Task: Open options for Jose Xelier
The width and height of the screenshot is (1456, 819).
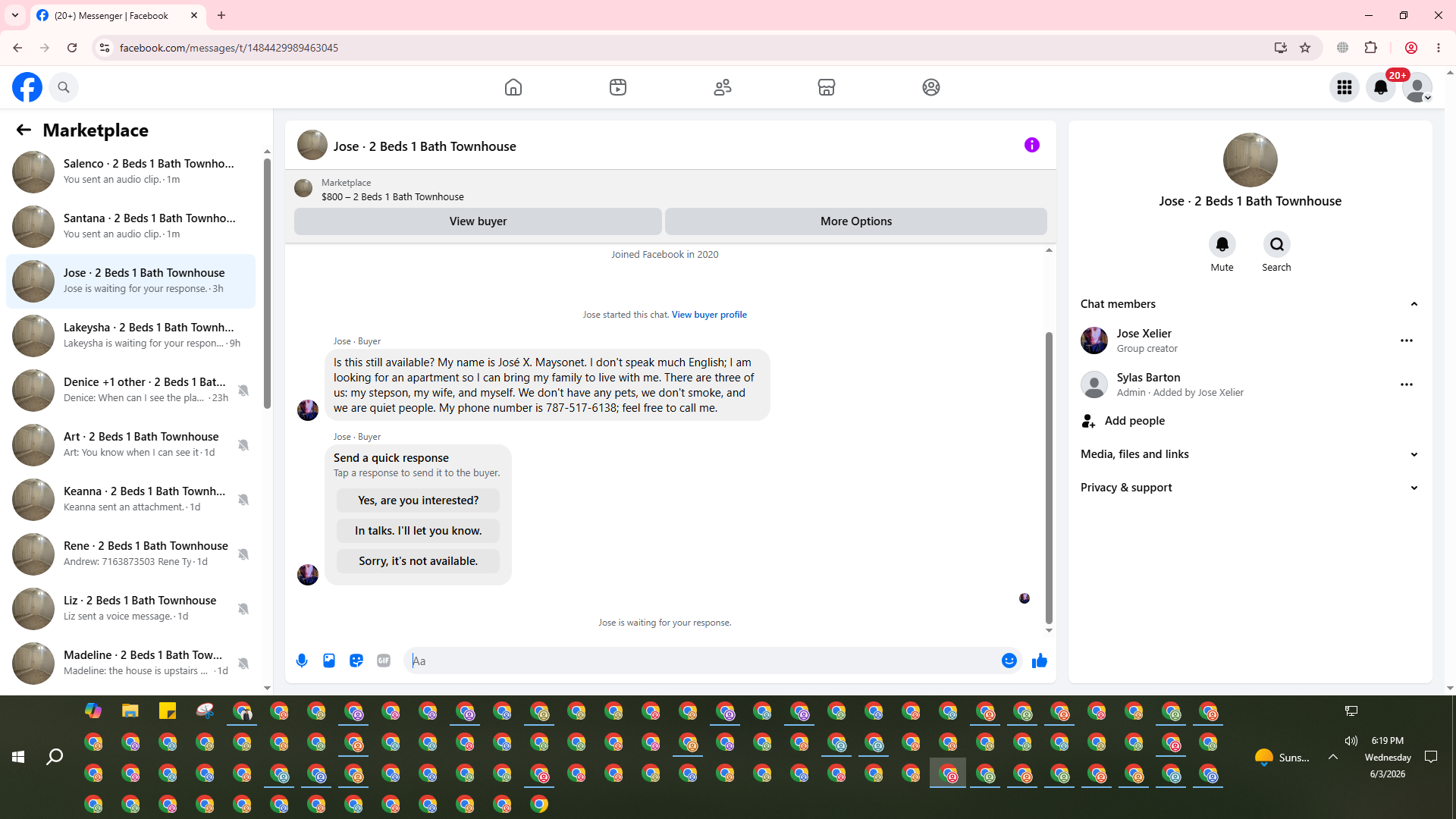Action: [1407, 340]
